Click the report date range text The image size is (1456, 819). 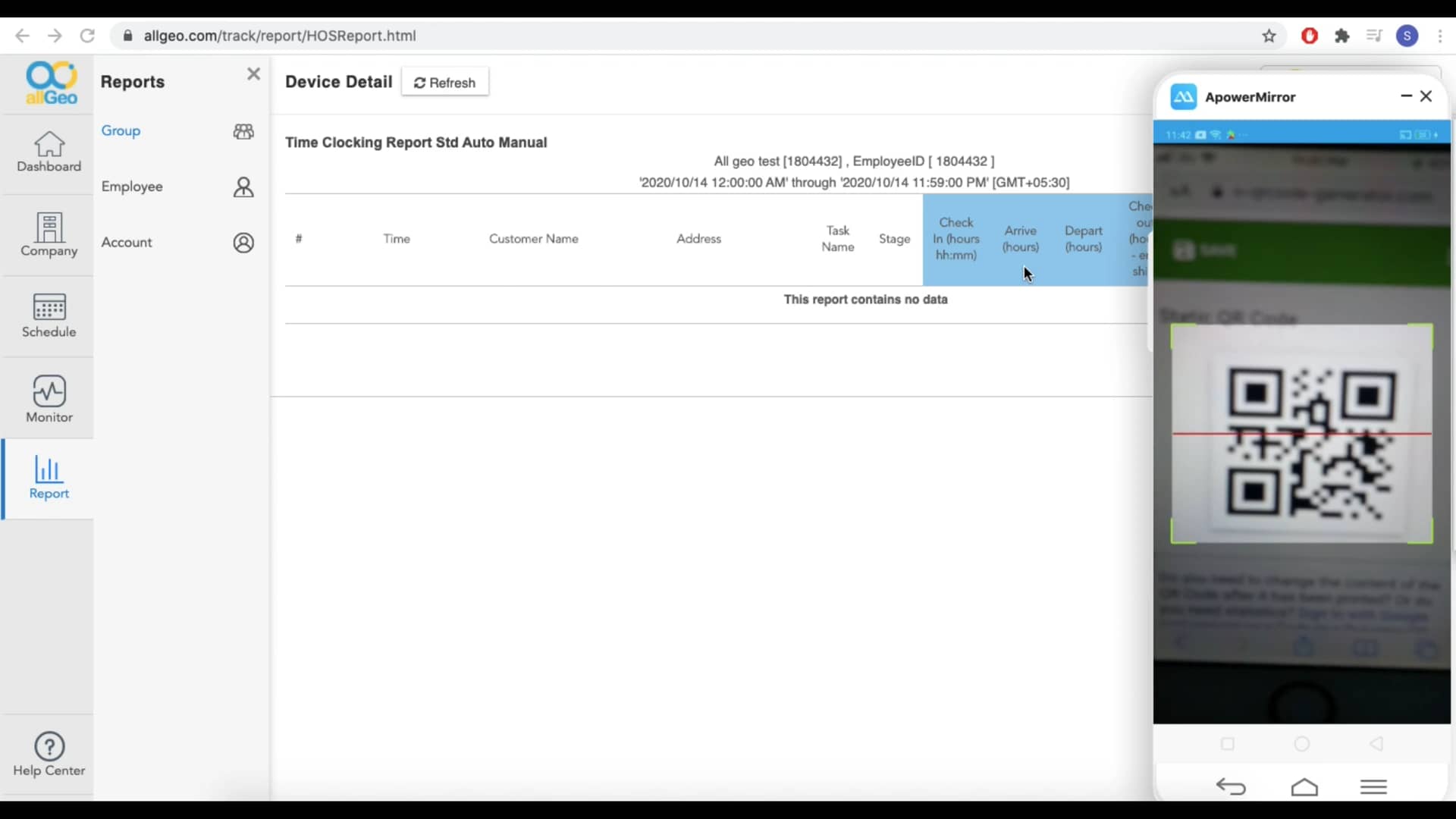[x=854, y=183]
